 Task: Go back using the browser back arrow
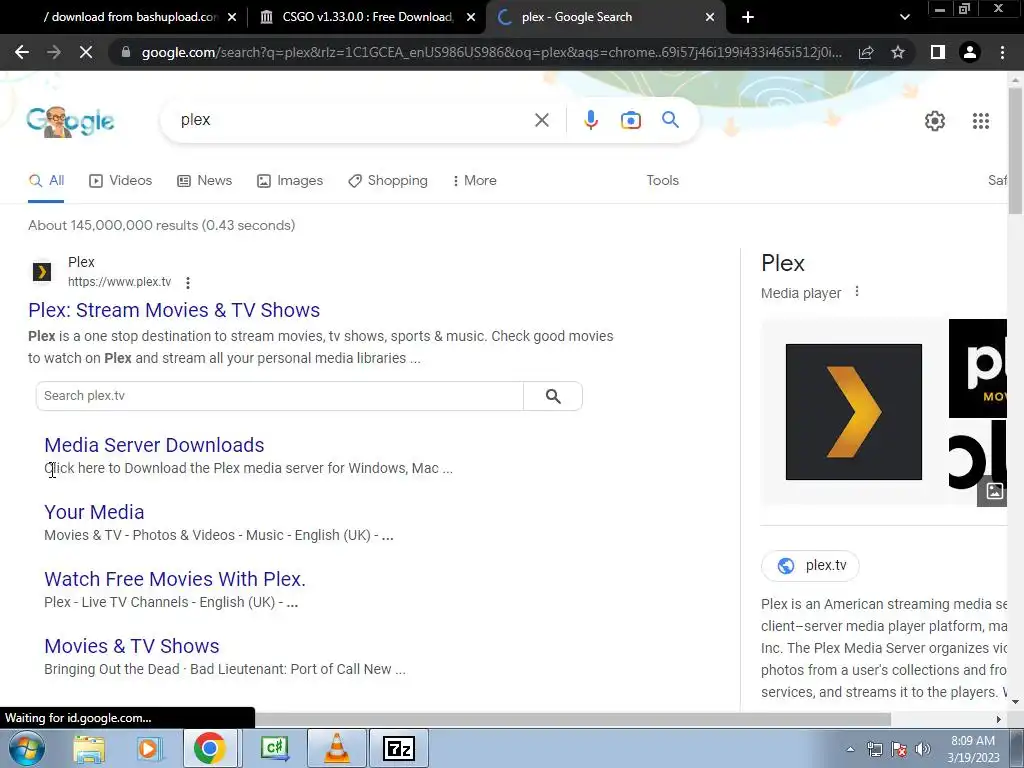pos(22,52)
